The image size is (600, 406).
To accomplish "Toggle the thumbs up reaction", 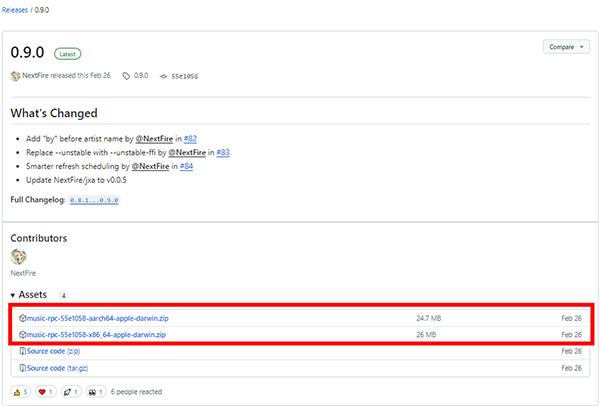I will [21, 392].
